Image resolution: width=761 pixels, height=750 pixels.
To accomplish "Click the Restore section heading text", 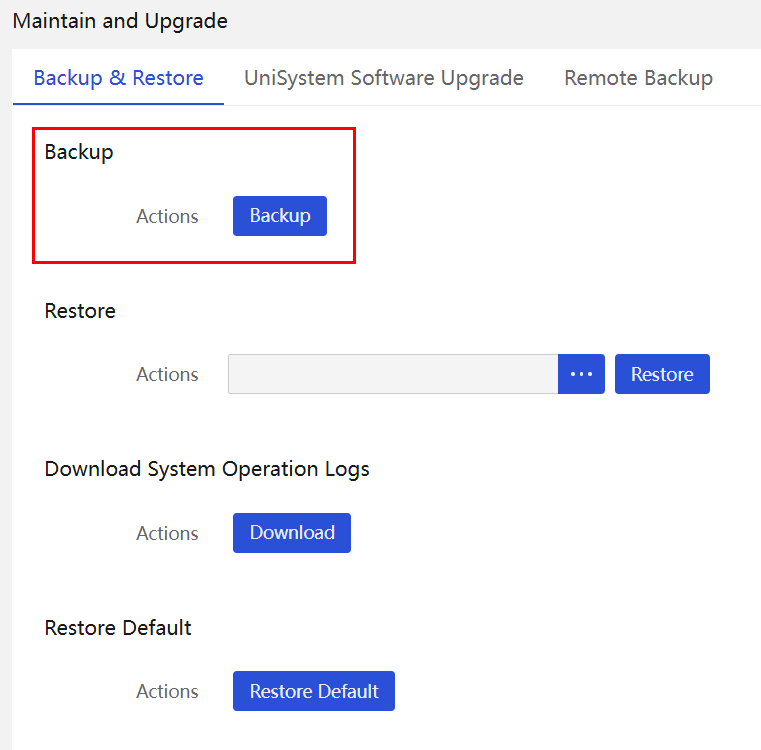I will pyautogui.click(x=80, y=311).
